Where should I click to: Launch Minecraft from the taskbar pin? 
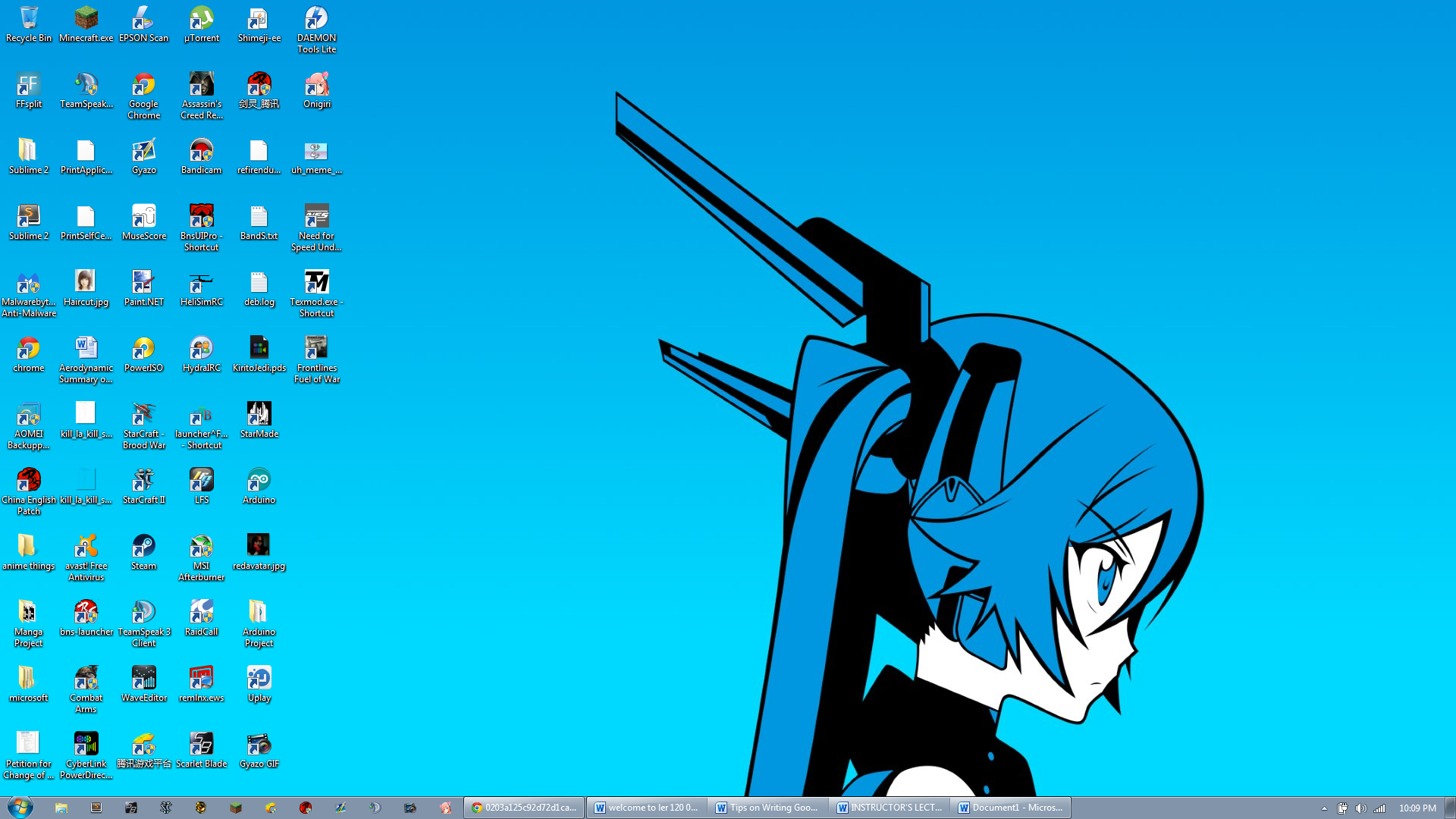coord(236,808)
